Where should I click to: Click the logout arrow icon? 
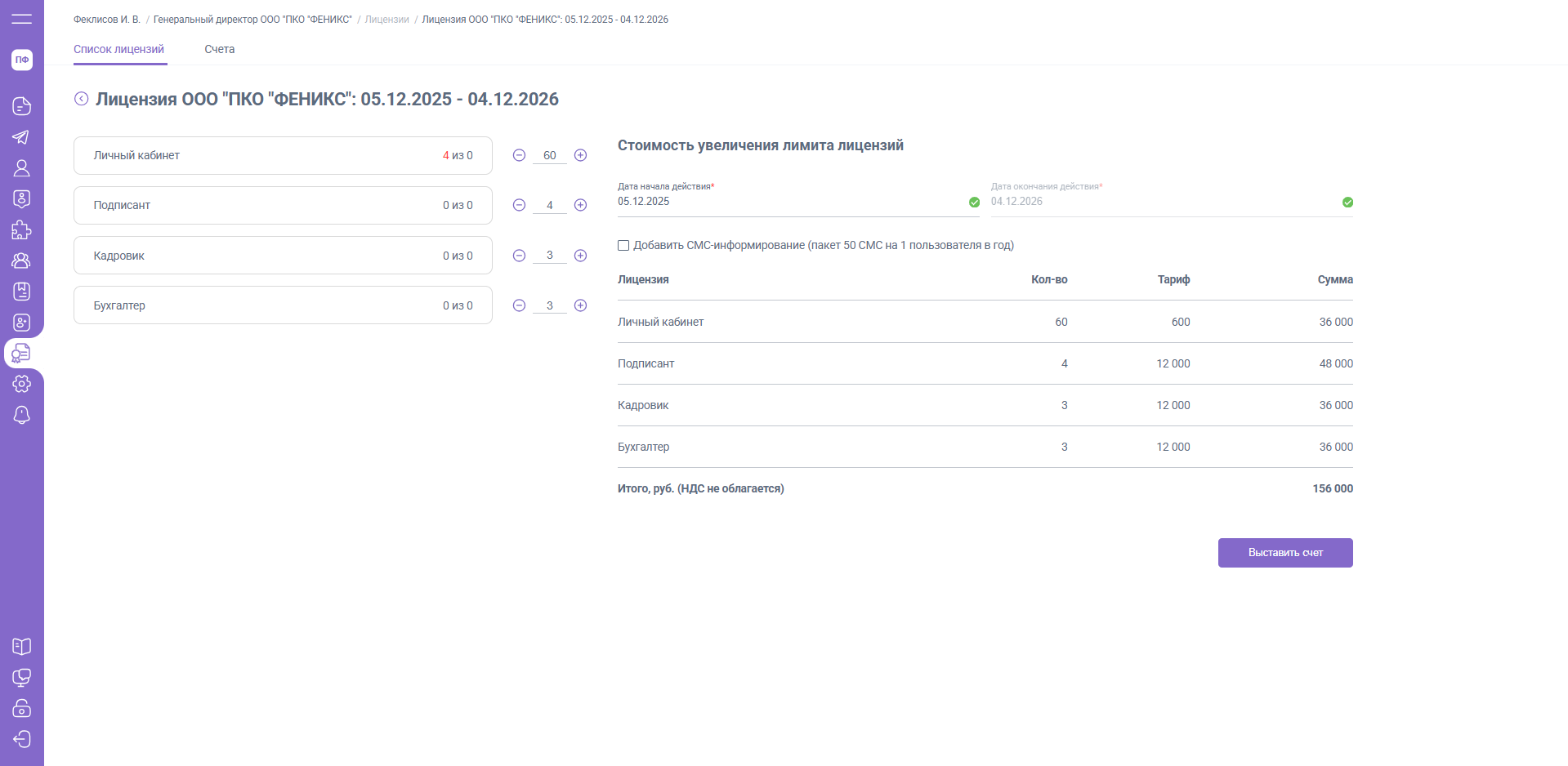22,739
